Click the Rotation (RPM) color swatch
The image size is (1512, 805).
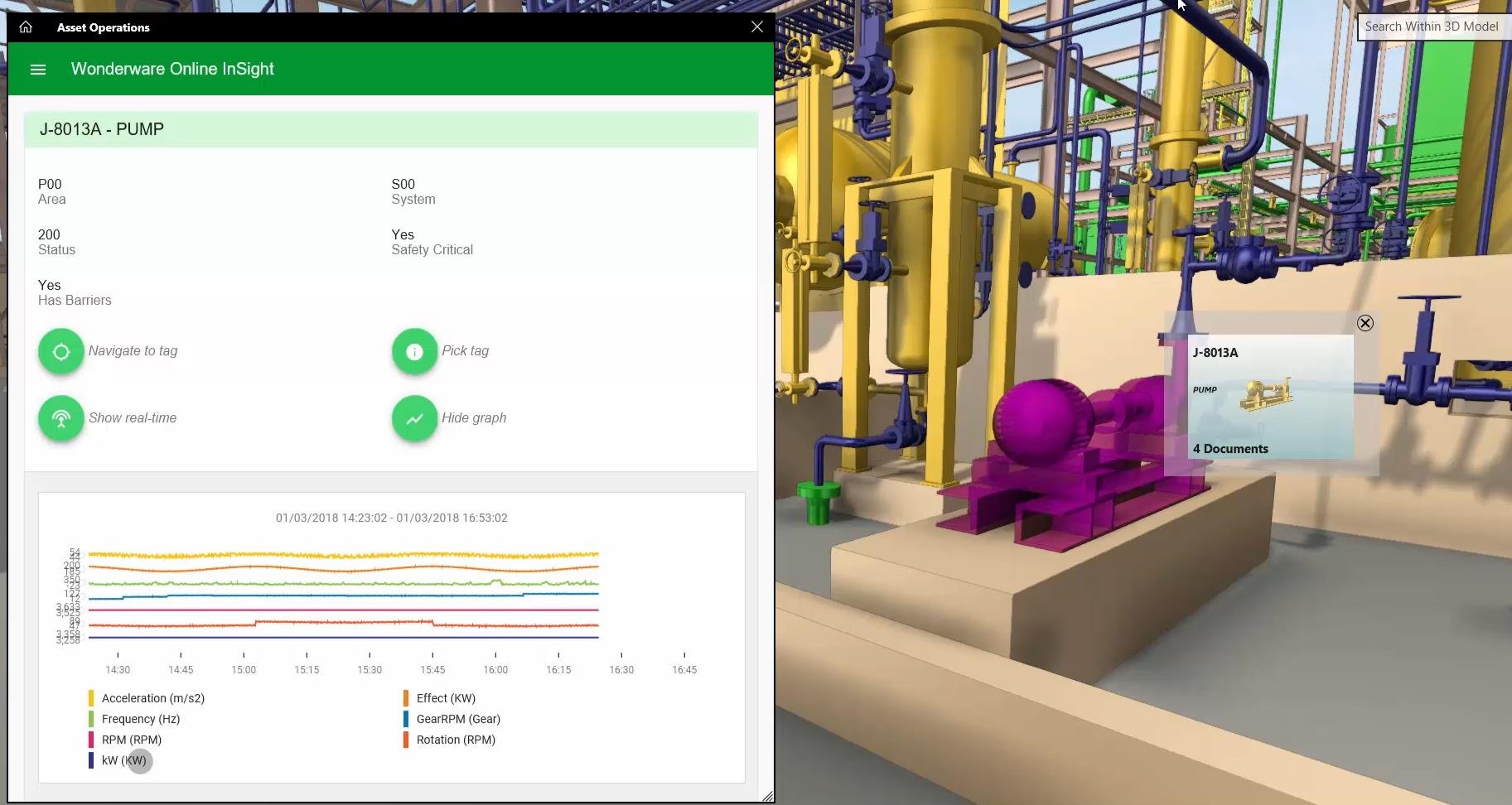(x=406, y=740)
